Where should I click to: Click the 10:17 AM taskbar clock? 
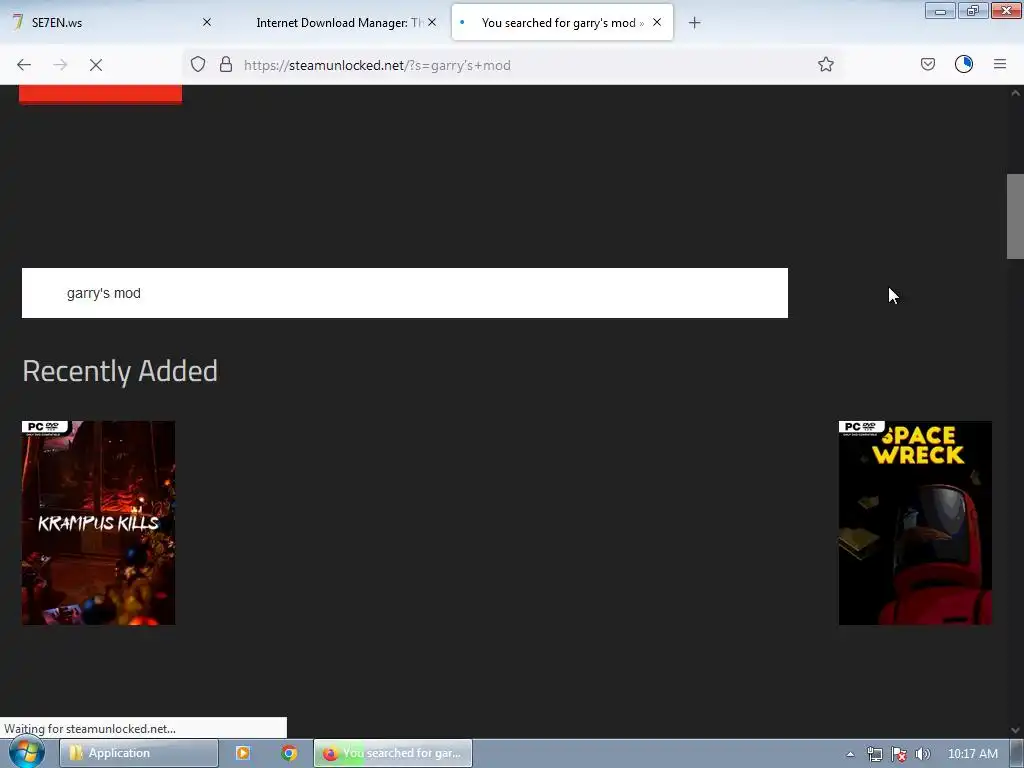coord(972,754)
